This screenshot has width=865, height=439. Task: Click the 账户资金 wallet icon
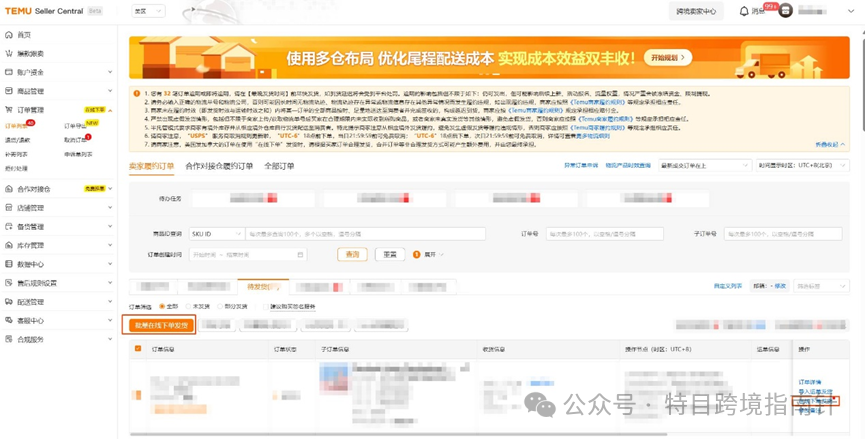(x=8, y=72)
